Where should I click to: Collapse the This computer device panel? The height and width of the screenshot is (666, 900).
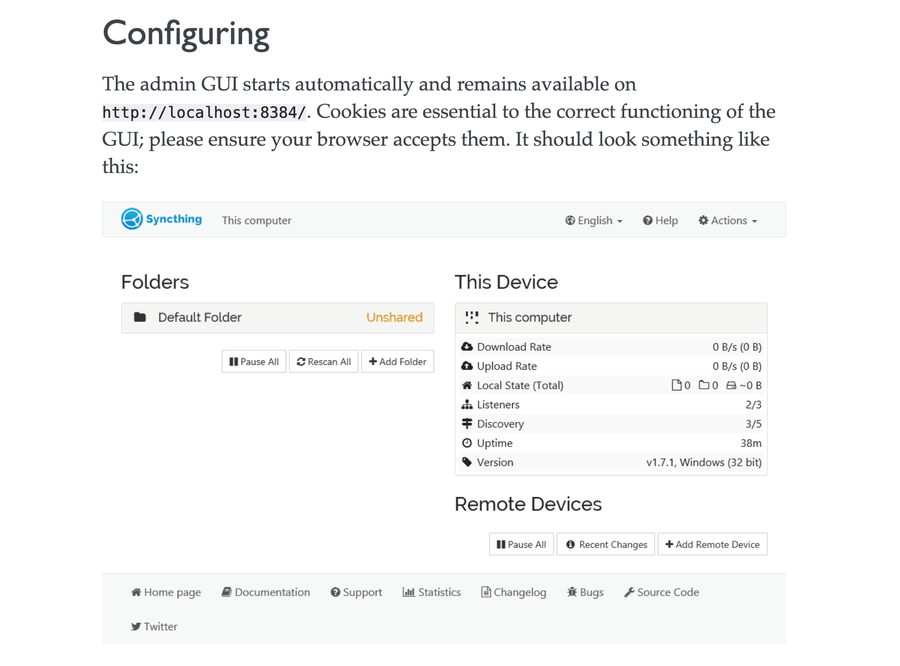click(x=611, y=317)
